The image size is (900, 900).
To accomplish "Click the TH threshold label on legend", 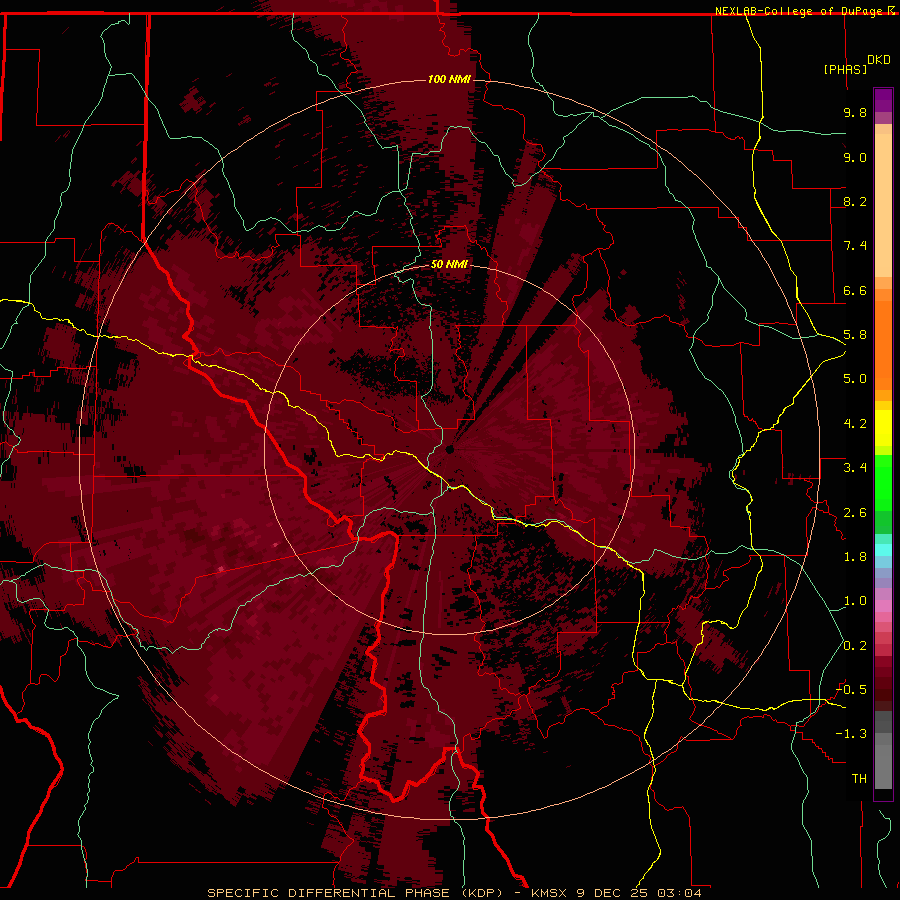I will [859, 779].
